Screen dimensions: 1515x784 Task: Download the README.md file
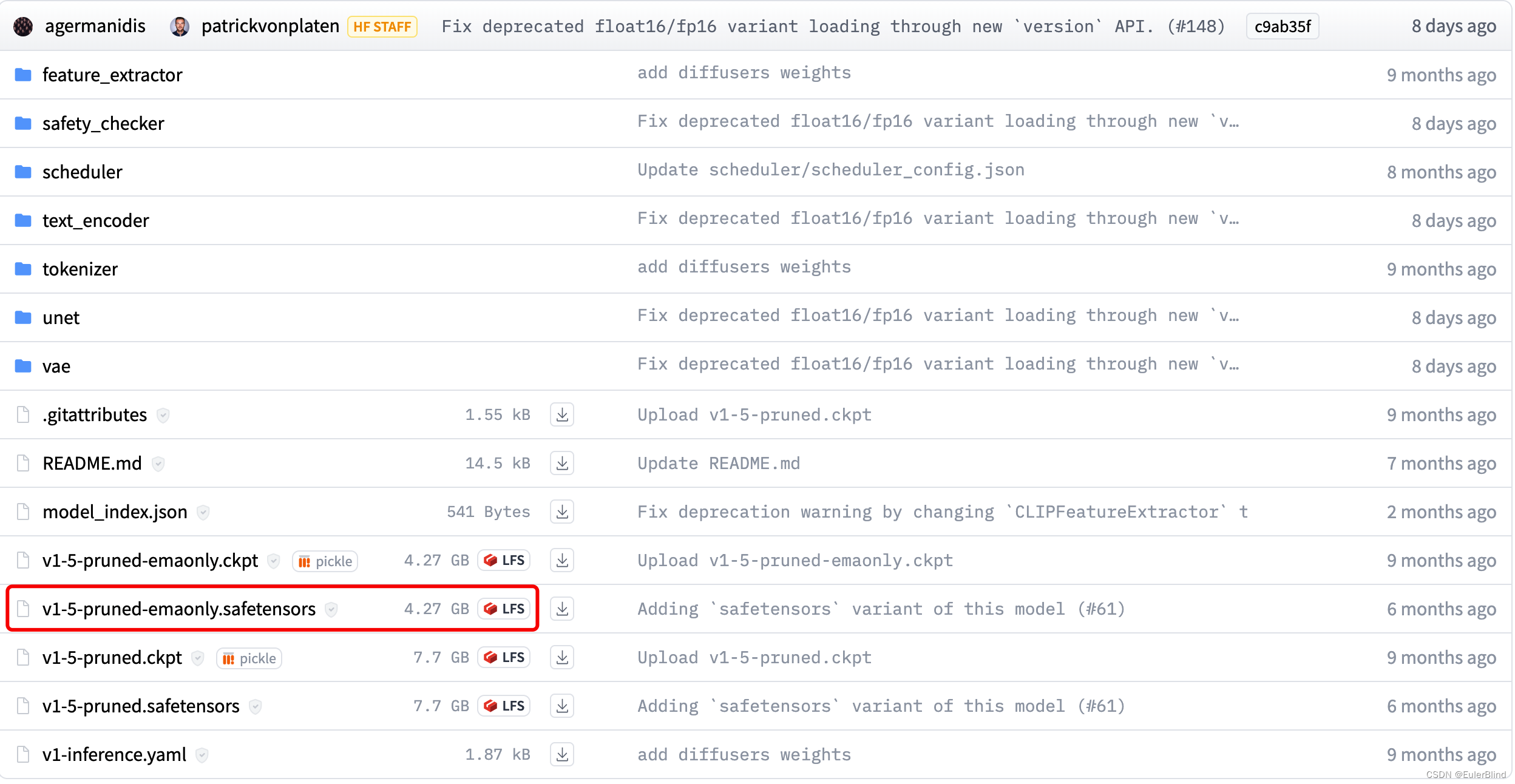(562, 463)
